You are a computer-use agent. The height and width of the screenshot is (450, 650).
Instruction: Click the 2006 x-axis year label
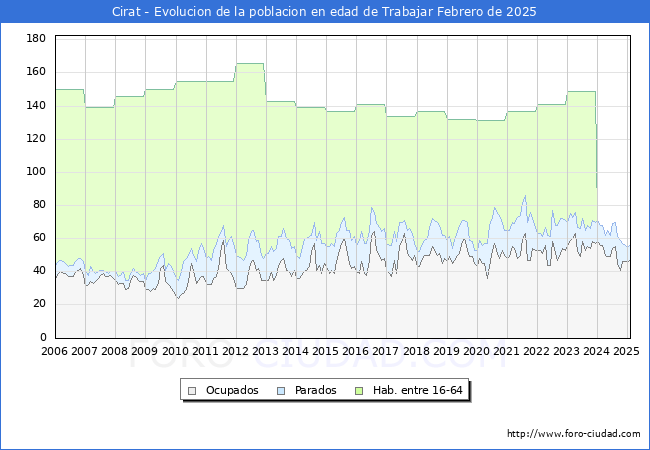[x=54, y=351]
